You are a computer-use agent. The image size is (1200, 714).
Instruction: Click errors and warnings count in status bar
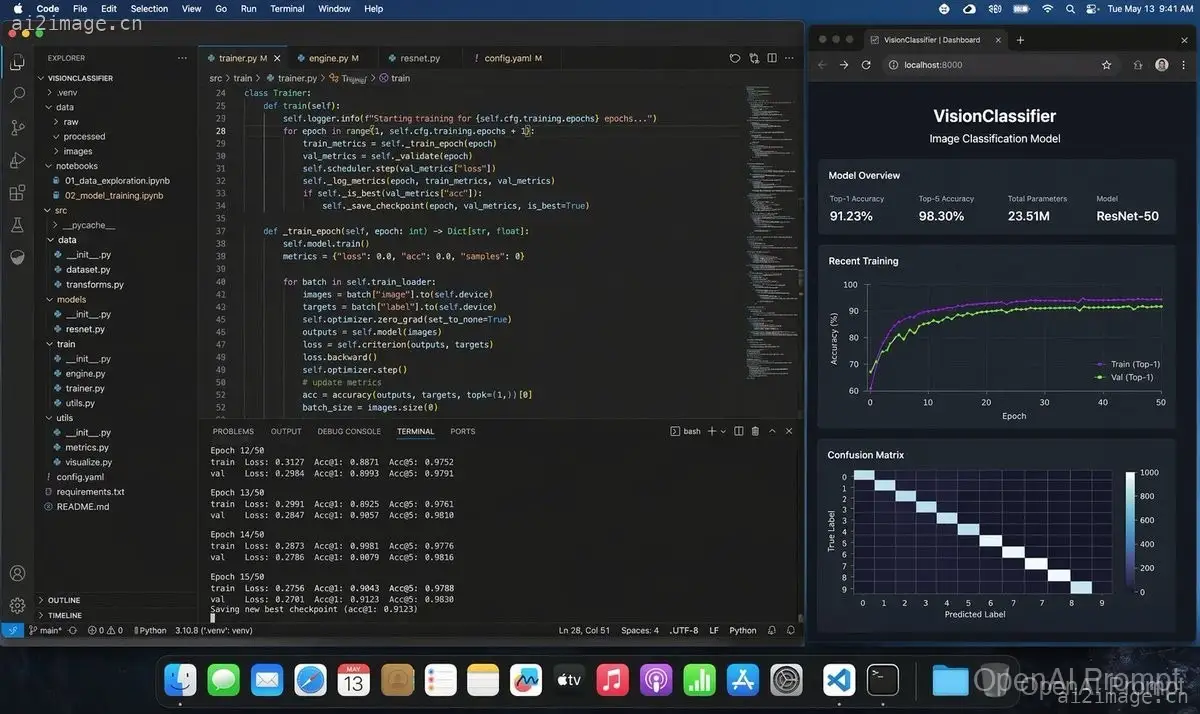coord(105,631)
